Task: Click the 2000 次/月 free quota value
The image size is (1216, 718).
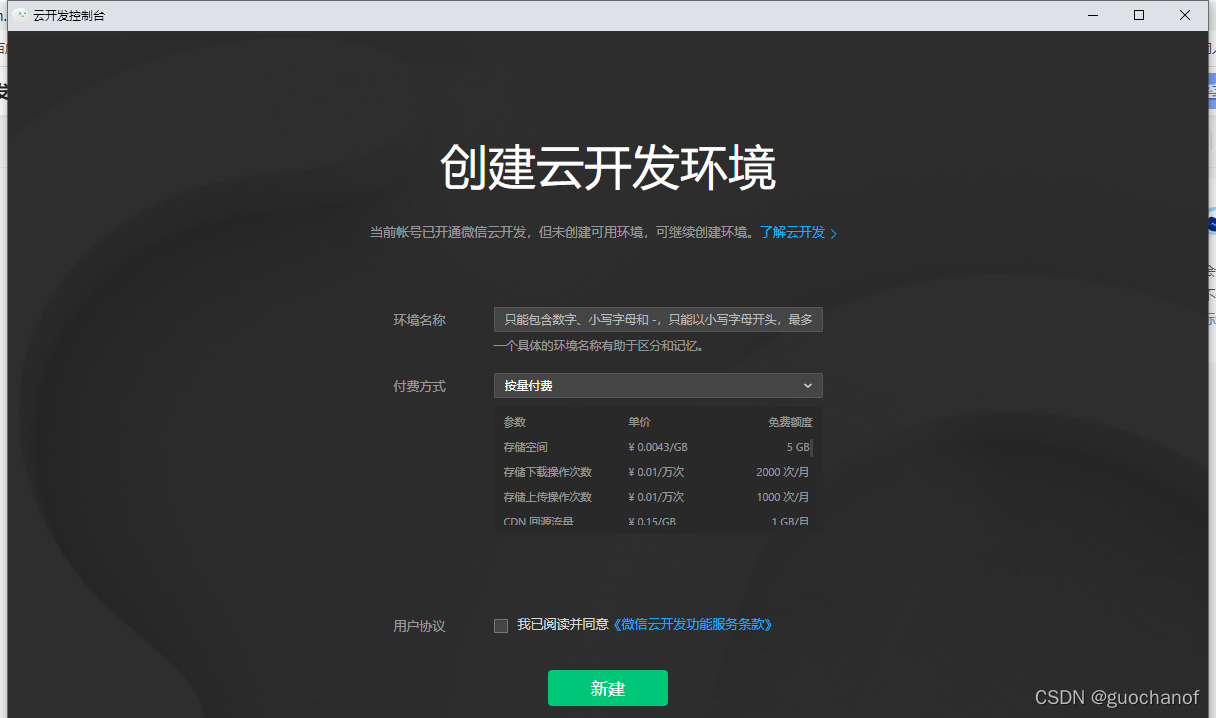Action: point(783,472)
